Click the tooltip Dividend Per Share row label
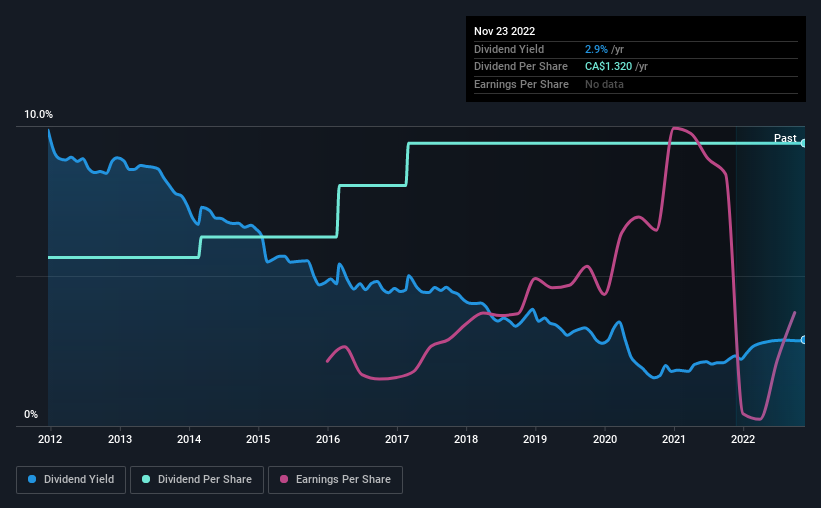 (520, 67)
